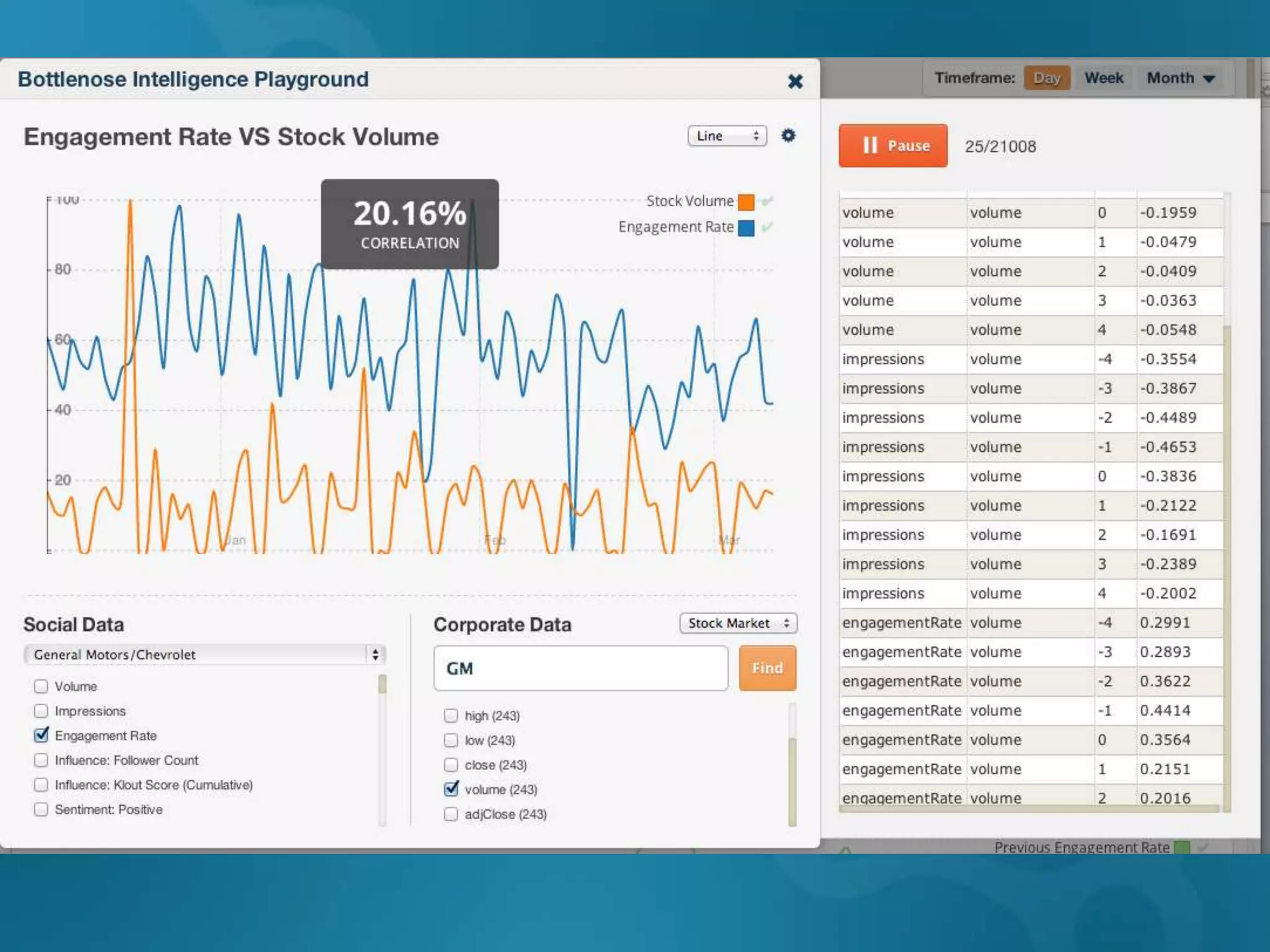Image resolution: width=1270 pixels, height=952 pixels.
Task: Pause the correlation scan
Action: tap(892, 146)
